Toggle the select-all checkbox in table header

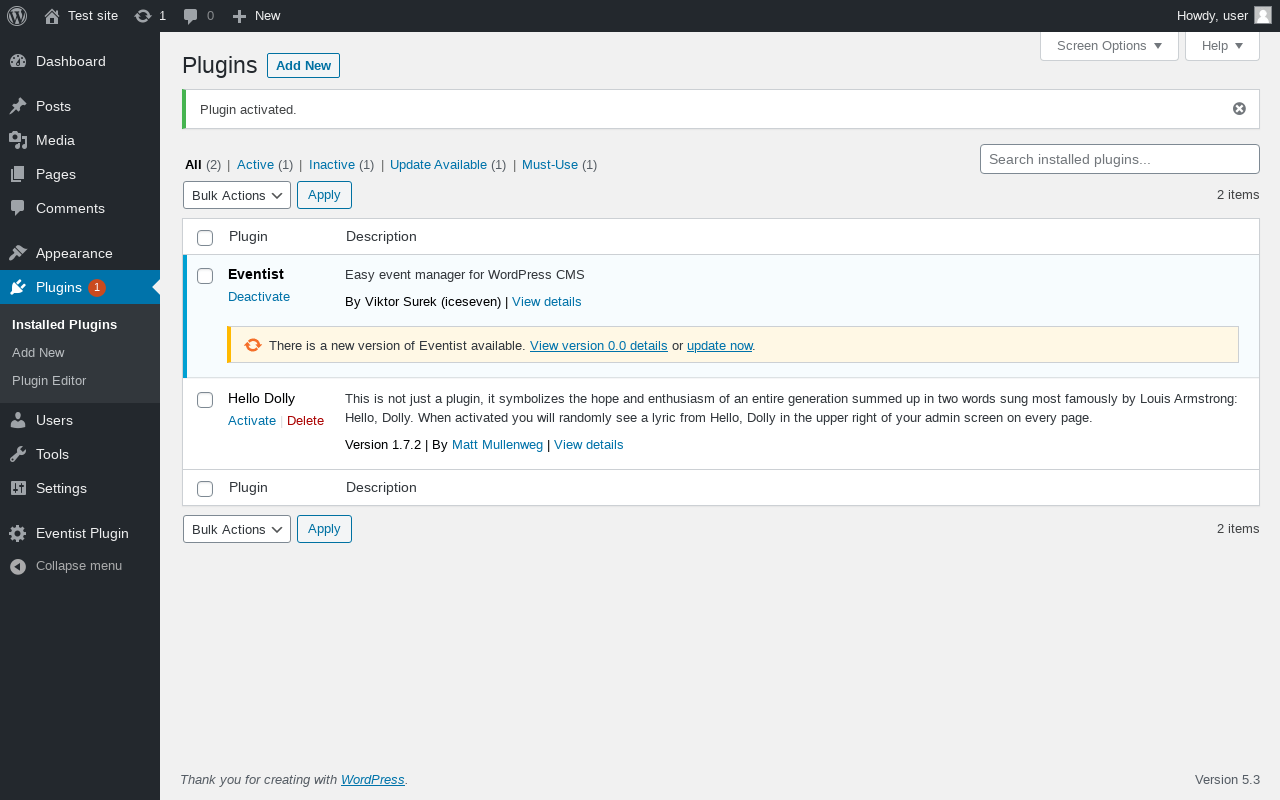point(205,238)
